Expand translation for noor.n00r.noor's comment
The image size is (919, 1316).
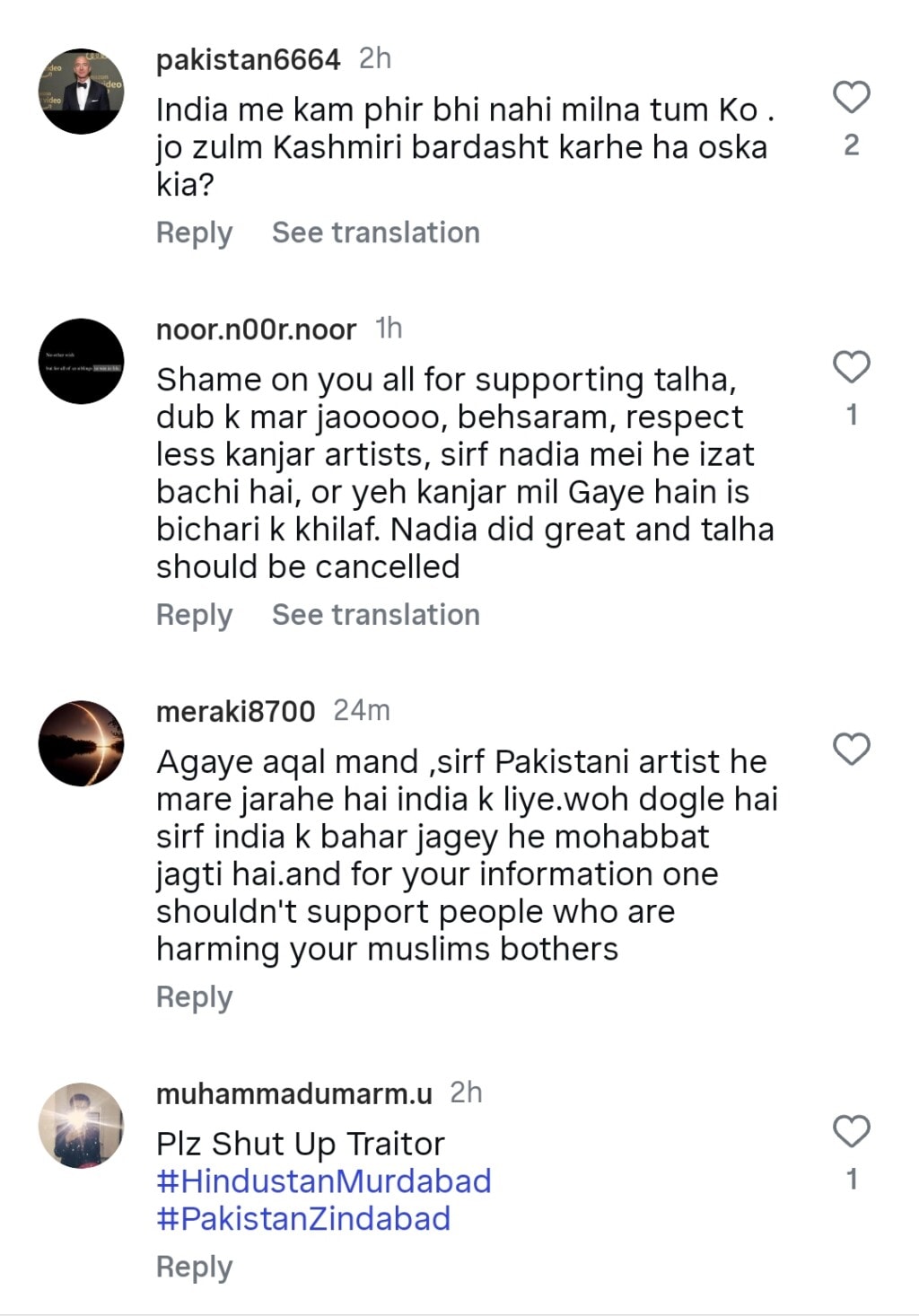(376, 615)
